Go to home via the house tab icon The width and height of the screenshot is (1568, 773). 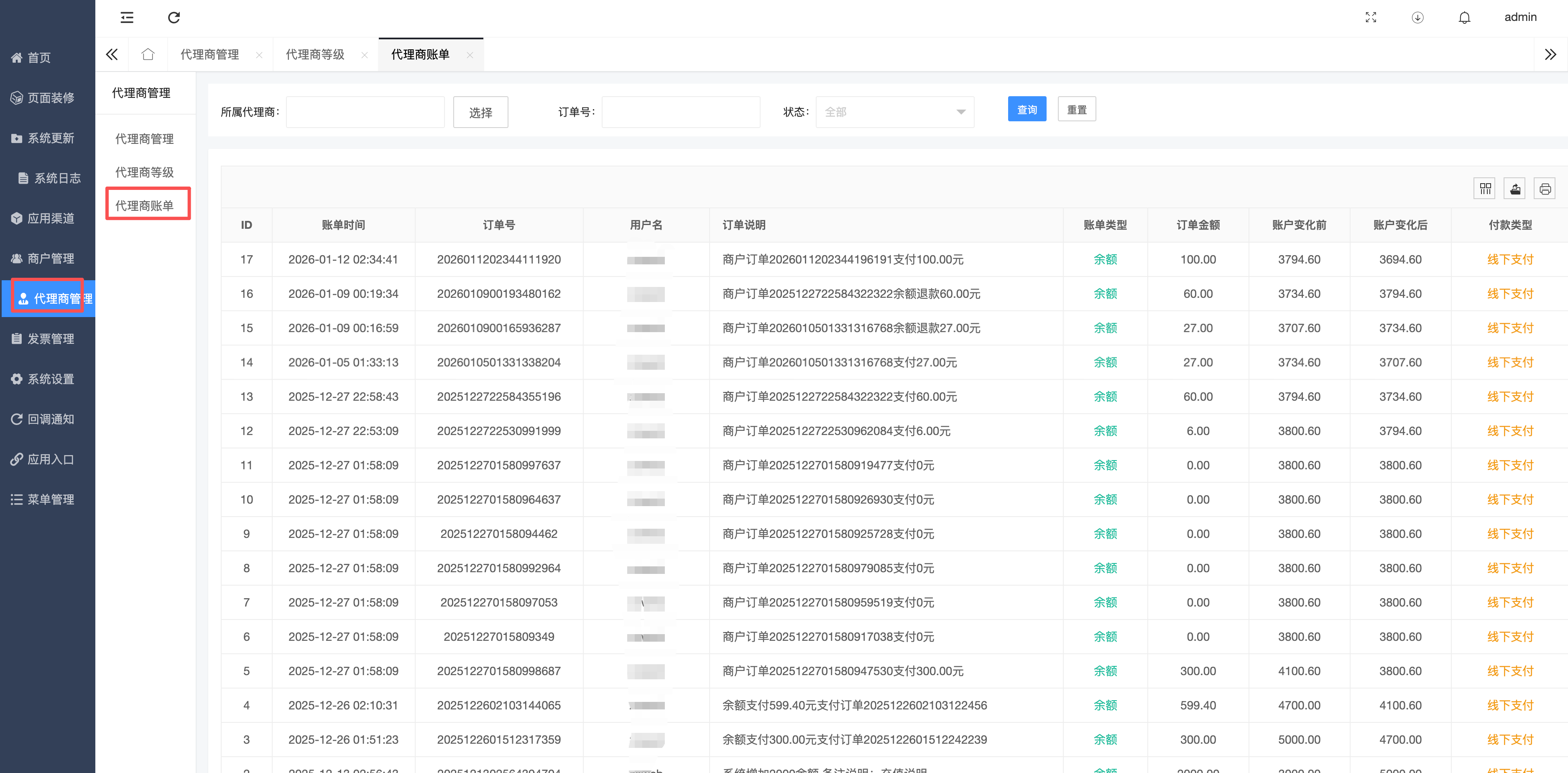pos(148,55)
